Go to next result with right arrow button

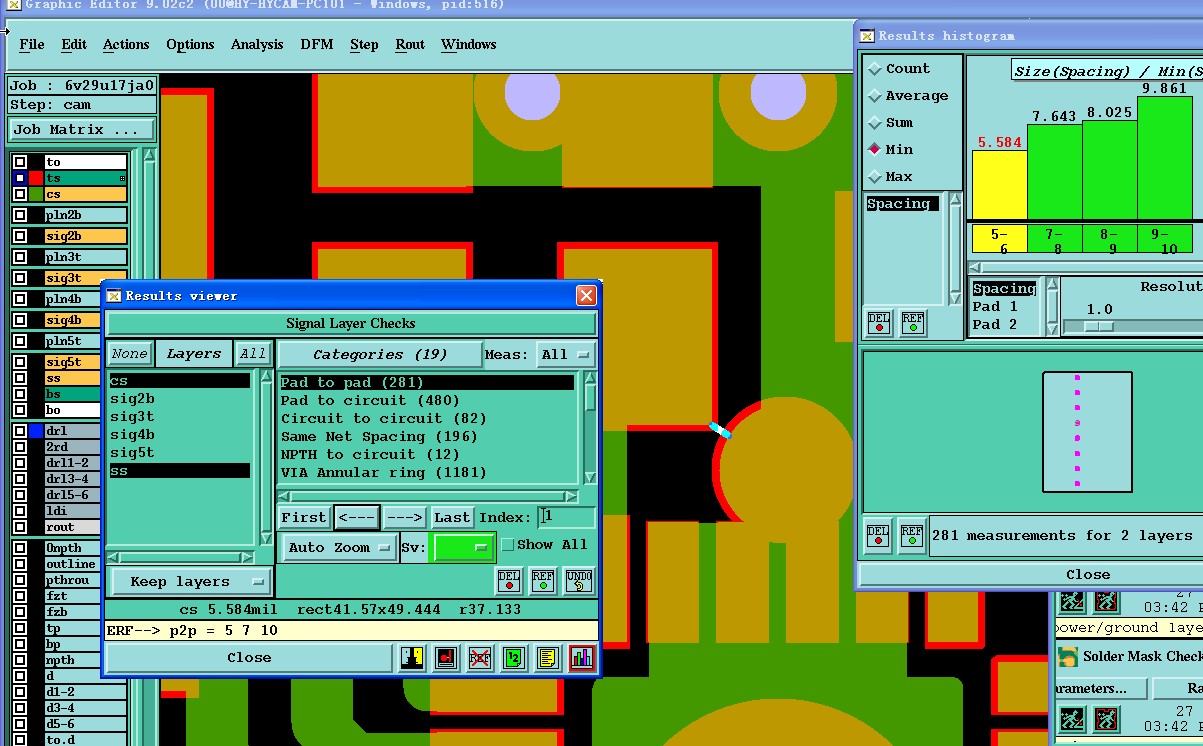tap(405, 517)
